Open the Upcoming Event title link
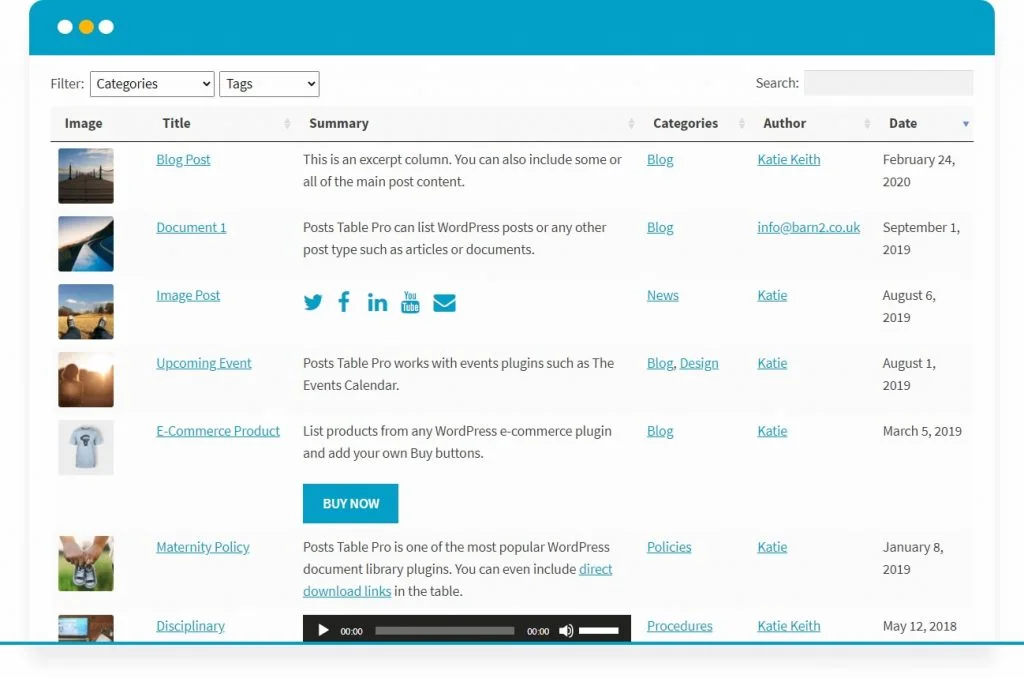This screenshot has height=678, width=1024. (204, 363)
